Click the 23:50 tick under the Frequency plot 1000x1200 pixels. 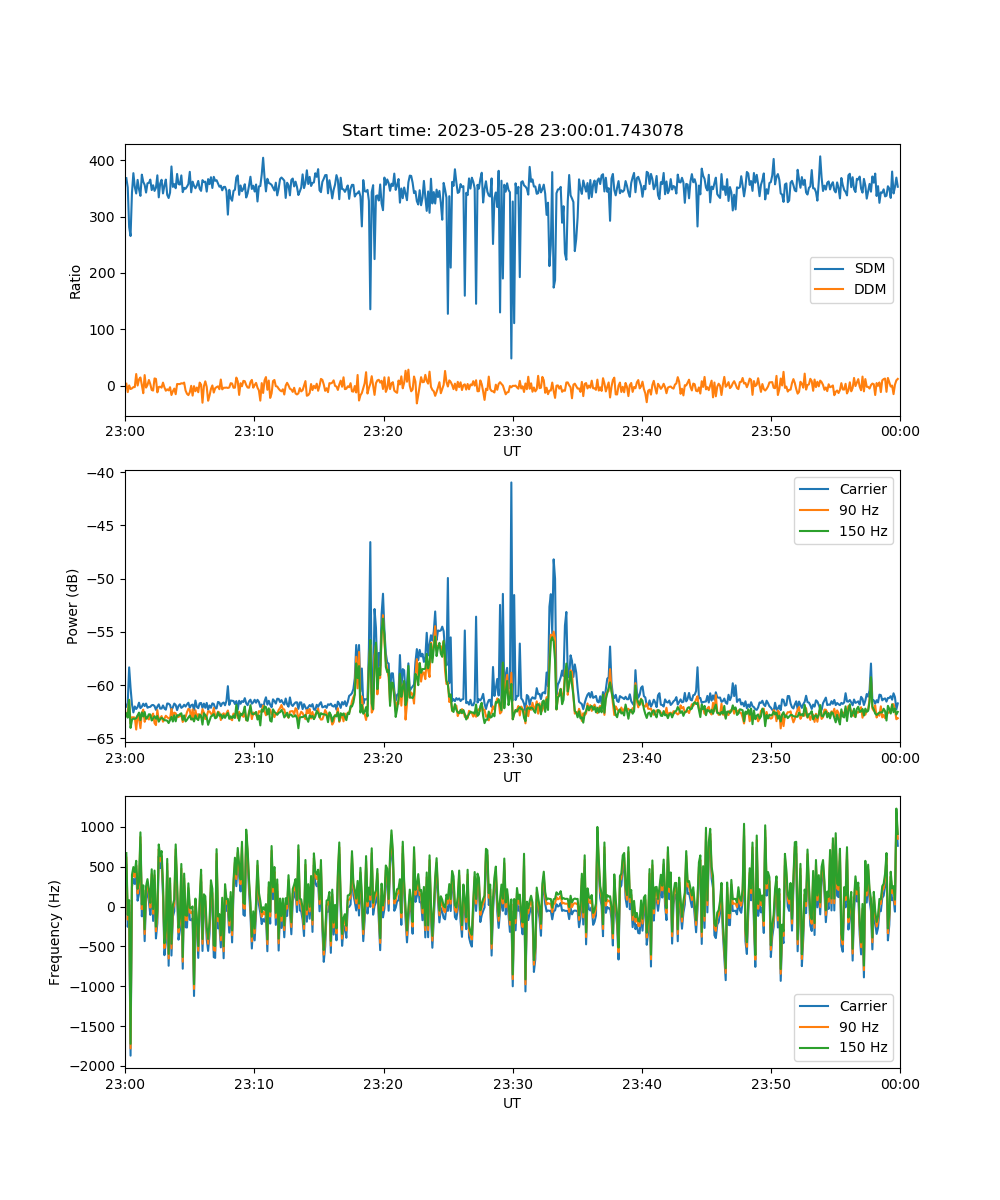[771, 1083]
